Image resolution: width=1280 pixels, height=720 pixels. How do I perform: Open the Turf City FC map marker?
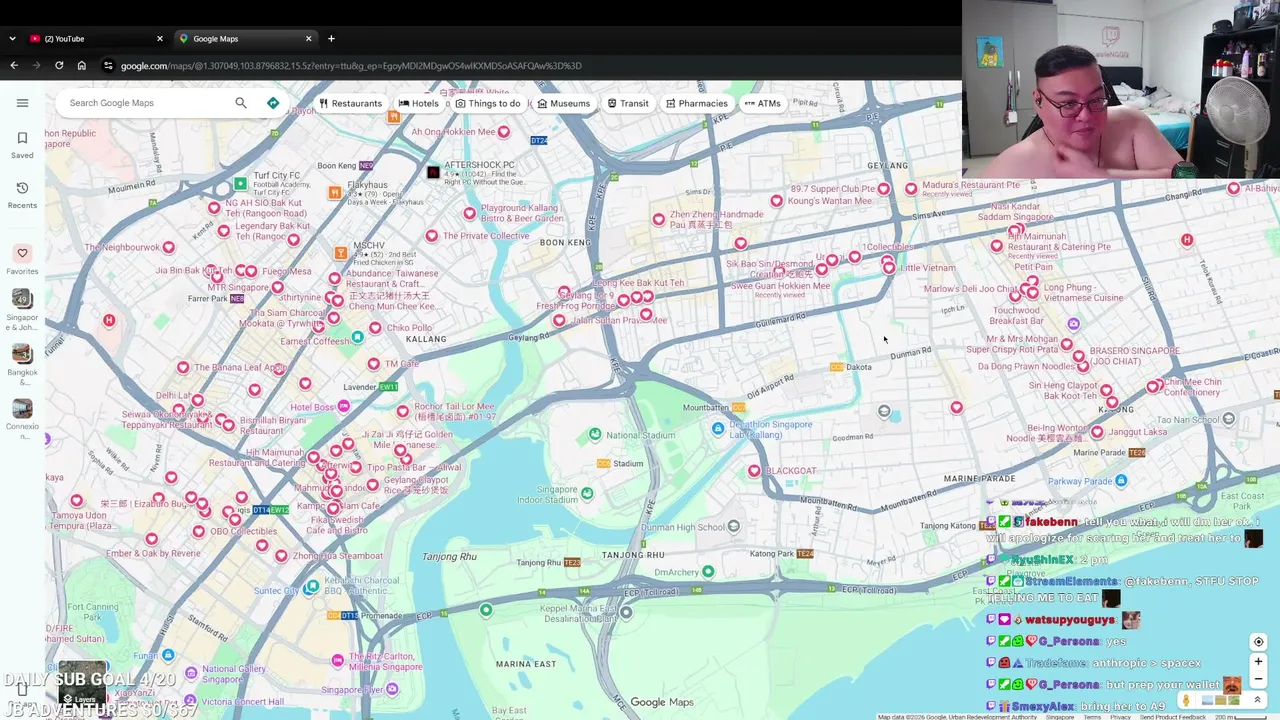pyautogui.click(x=240, y=184)
